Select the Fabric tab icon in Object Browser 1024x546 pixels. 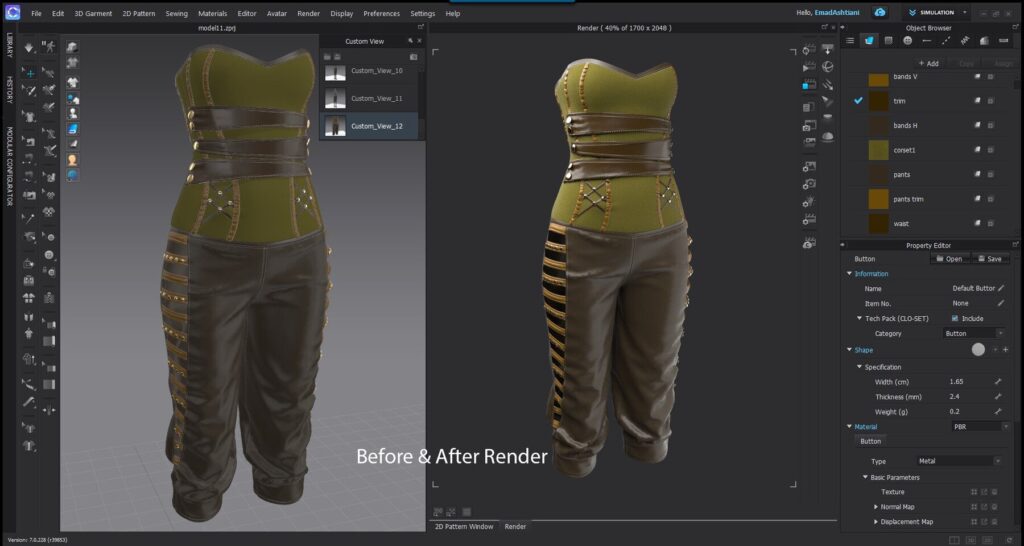[x=870, y=40]
